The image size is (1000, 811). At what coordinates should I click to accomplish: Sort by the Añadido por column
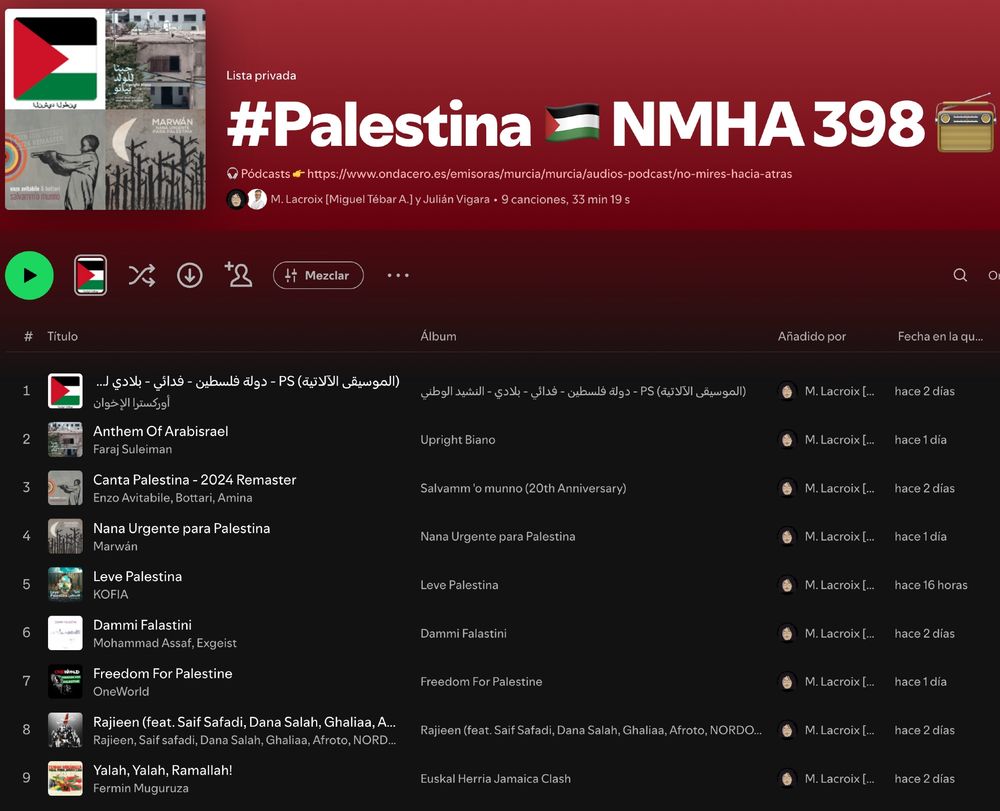pyautogui.click(x=812, y=336)
